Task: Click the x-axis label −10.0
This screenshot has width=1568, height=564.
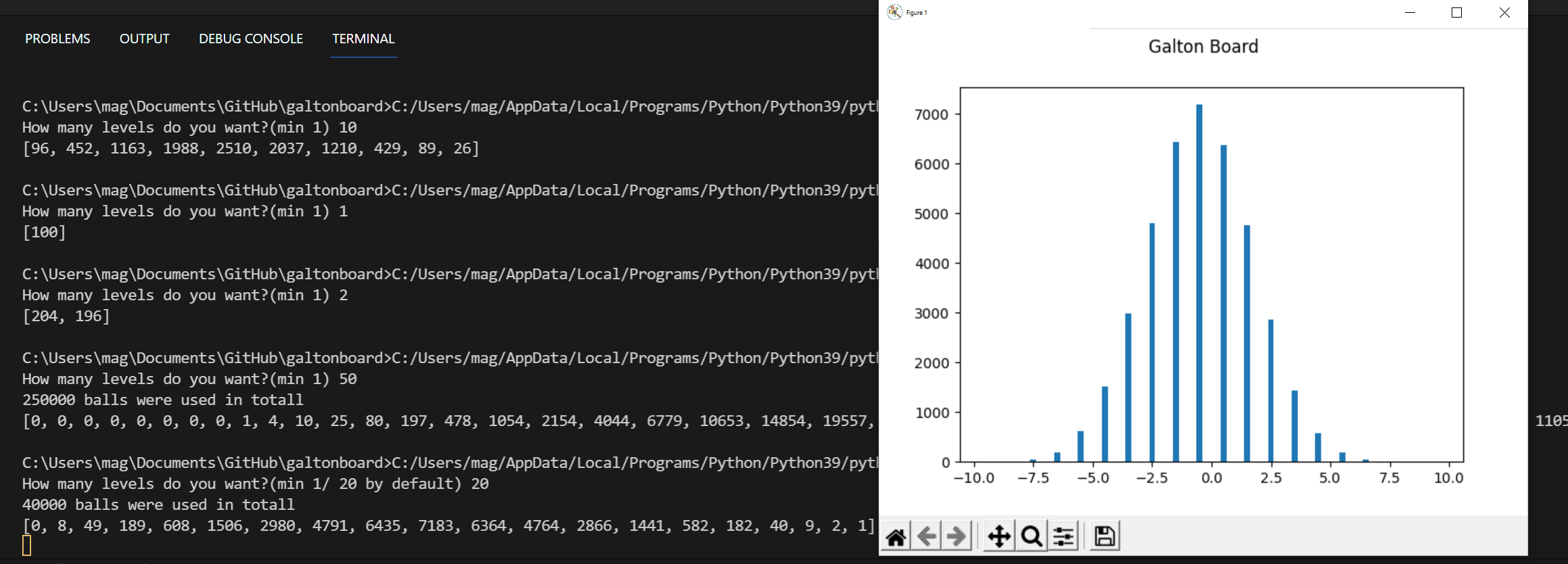Action: tap(974, 478)
